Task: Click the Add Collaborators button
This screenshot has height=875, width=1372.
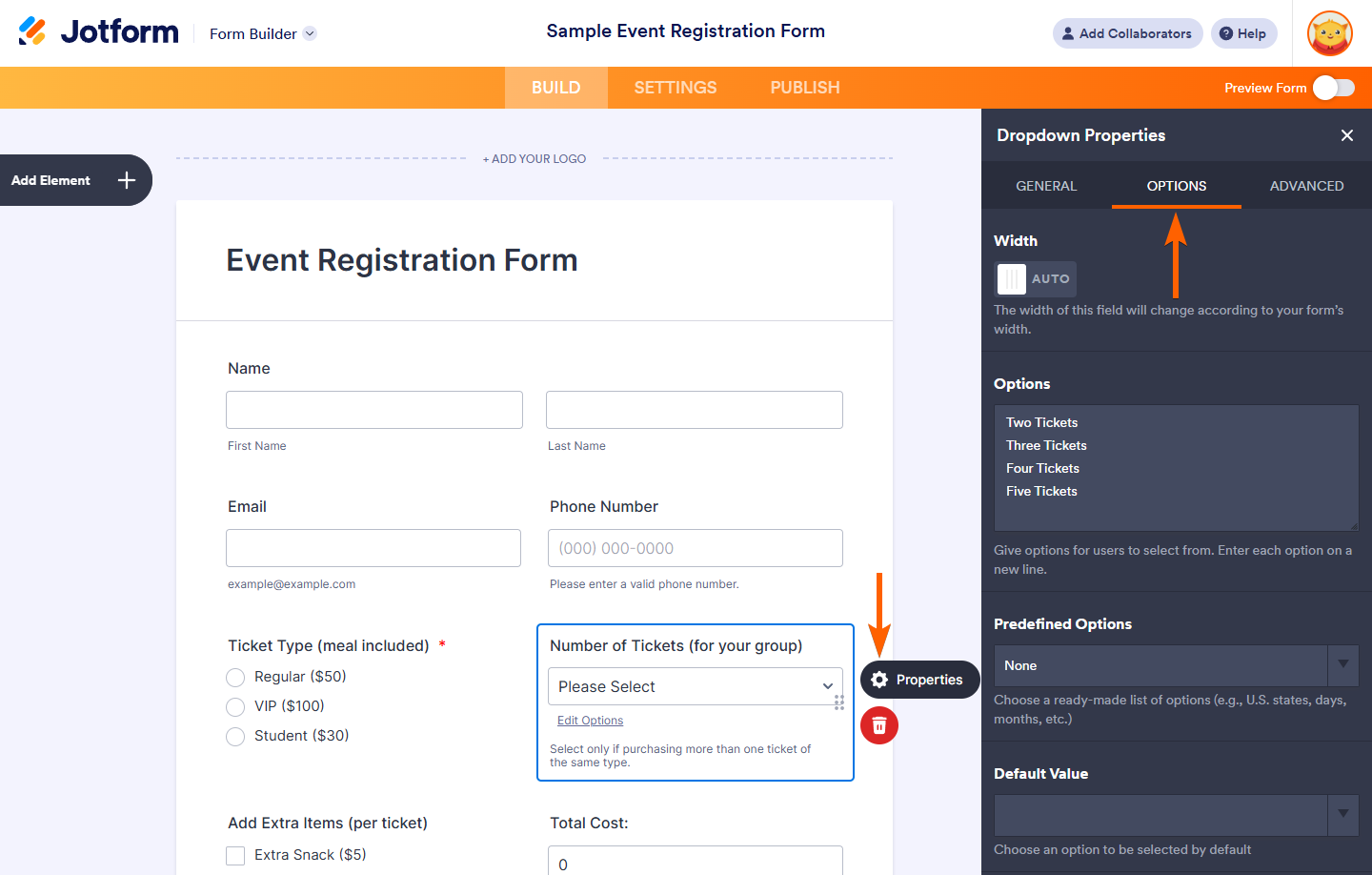Action: [x=1127, y=33]
